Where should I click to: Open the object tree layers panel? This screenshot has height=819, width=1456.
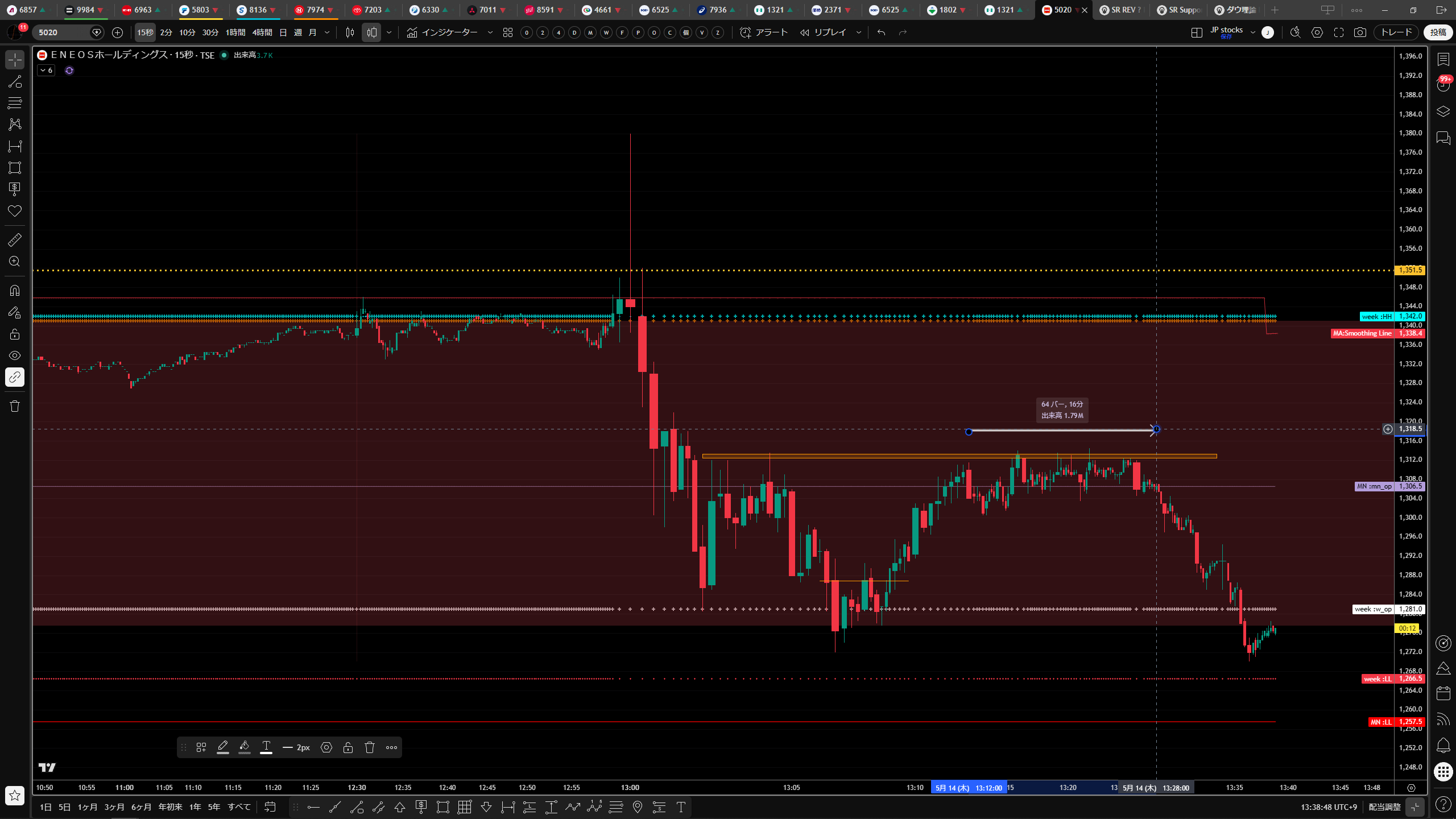pyautogui.click(x=1443, y=111)
